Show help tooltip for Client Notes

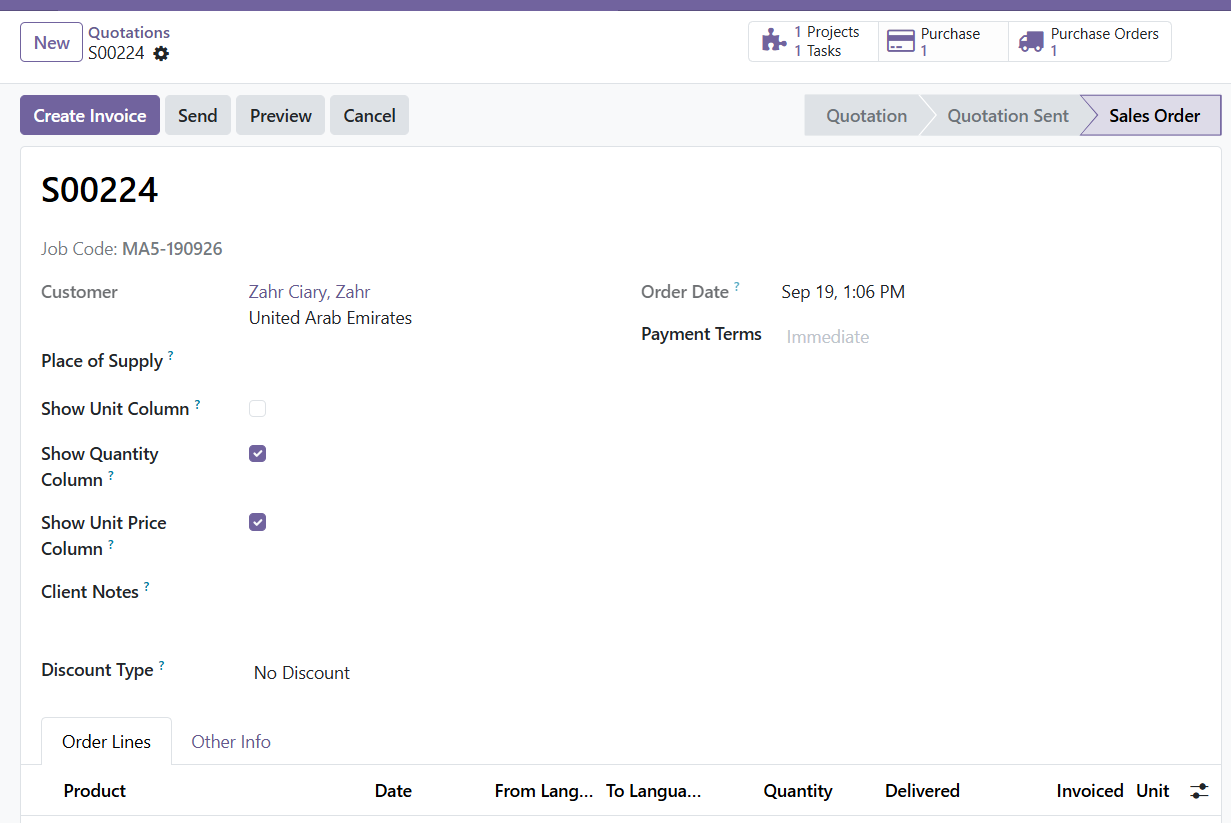pos(146,586)
